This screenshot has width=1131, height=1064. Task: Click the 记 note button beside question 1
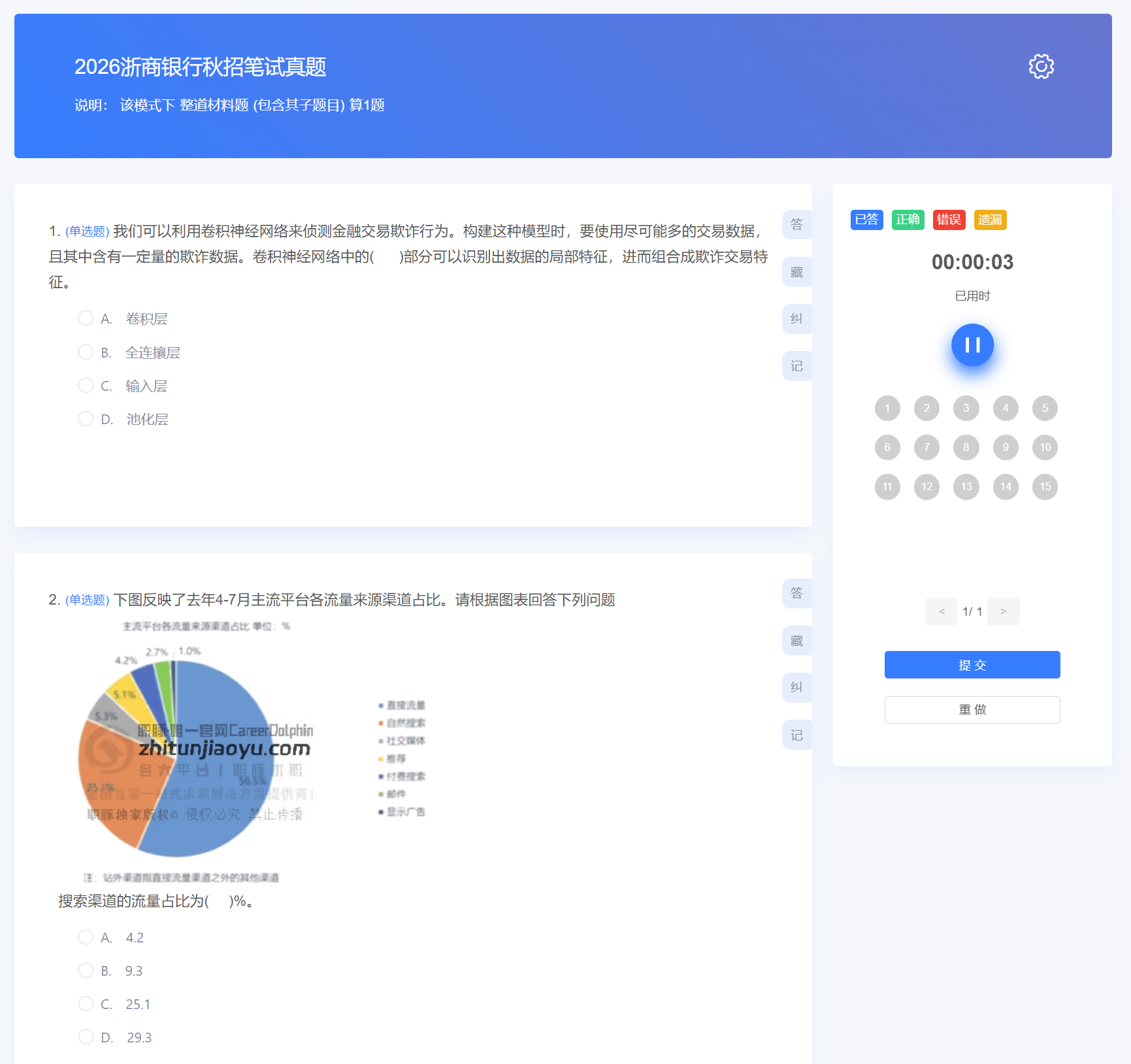796,366
